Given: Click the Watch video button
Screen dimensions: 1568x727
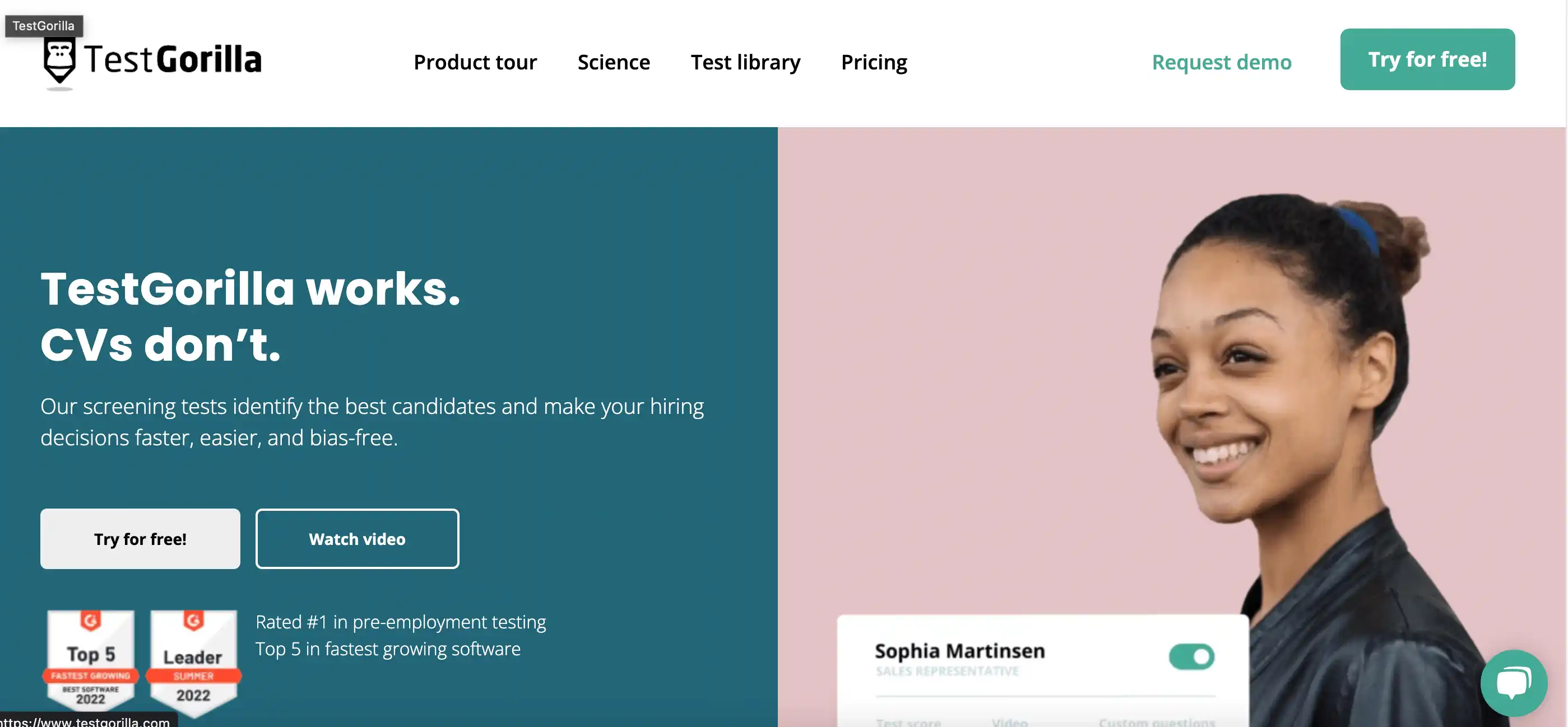Looking at the screenshot, I should pyautogui.click(x=357, y=539).
